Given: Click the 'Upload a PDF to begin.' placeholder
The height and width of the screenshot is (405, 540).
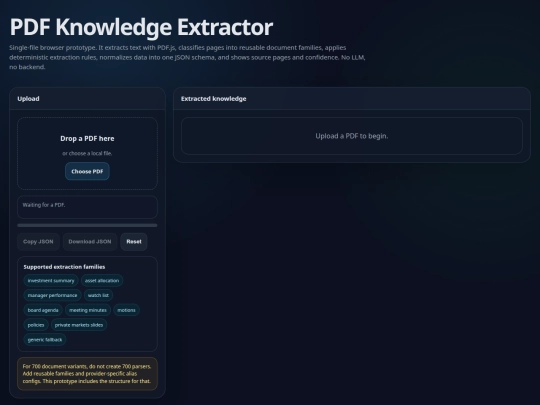Looking at the screenshot, I should tap(352, 136).
